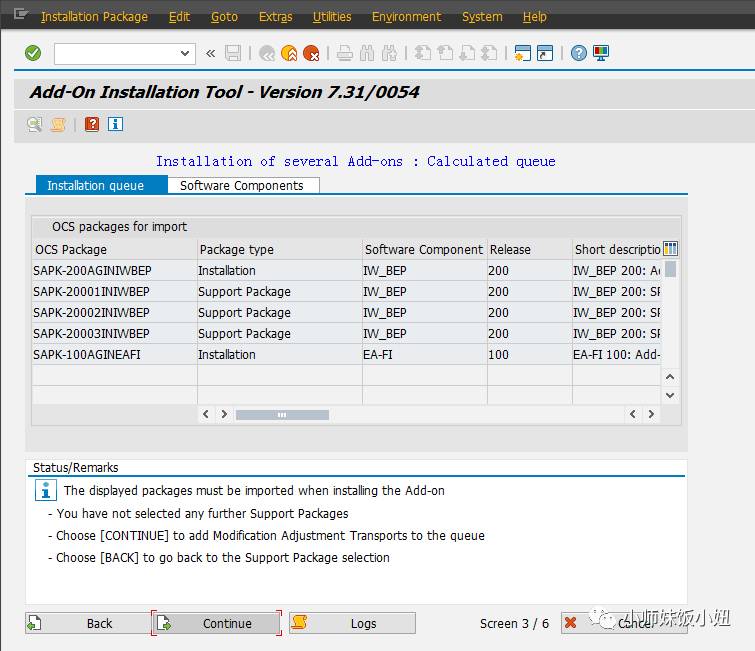Click the table column configuration icon

point(670,249)
